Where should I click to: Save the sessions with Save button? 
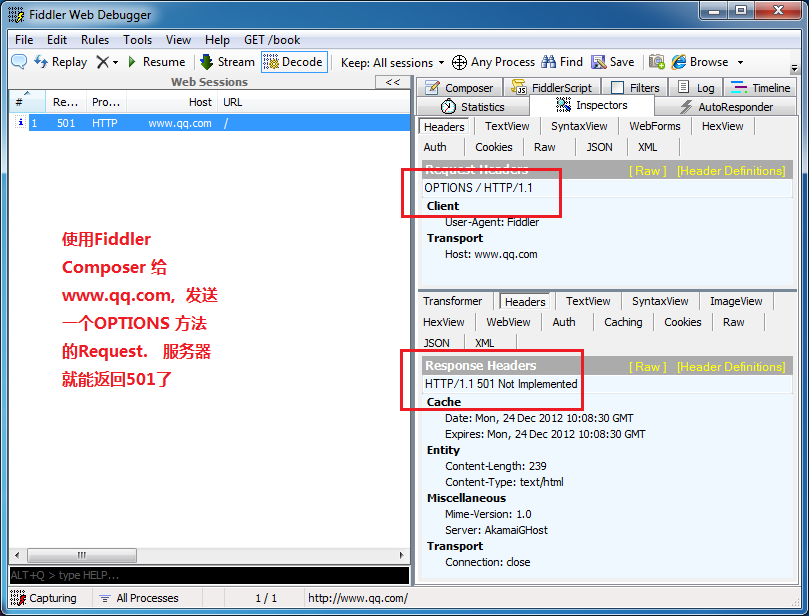tap(612, 62)
